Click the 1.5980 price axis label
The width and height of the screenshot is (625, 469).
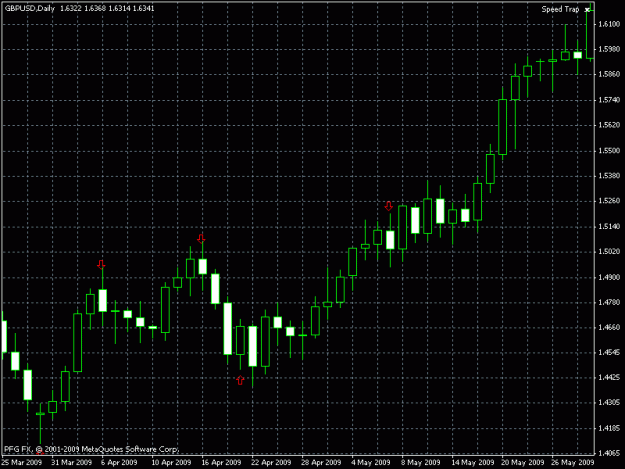coord(609,49)
